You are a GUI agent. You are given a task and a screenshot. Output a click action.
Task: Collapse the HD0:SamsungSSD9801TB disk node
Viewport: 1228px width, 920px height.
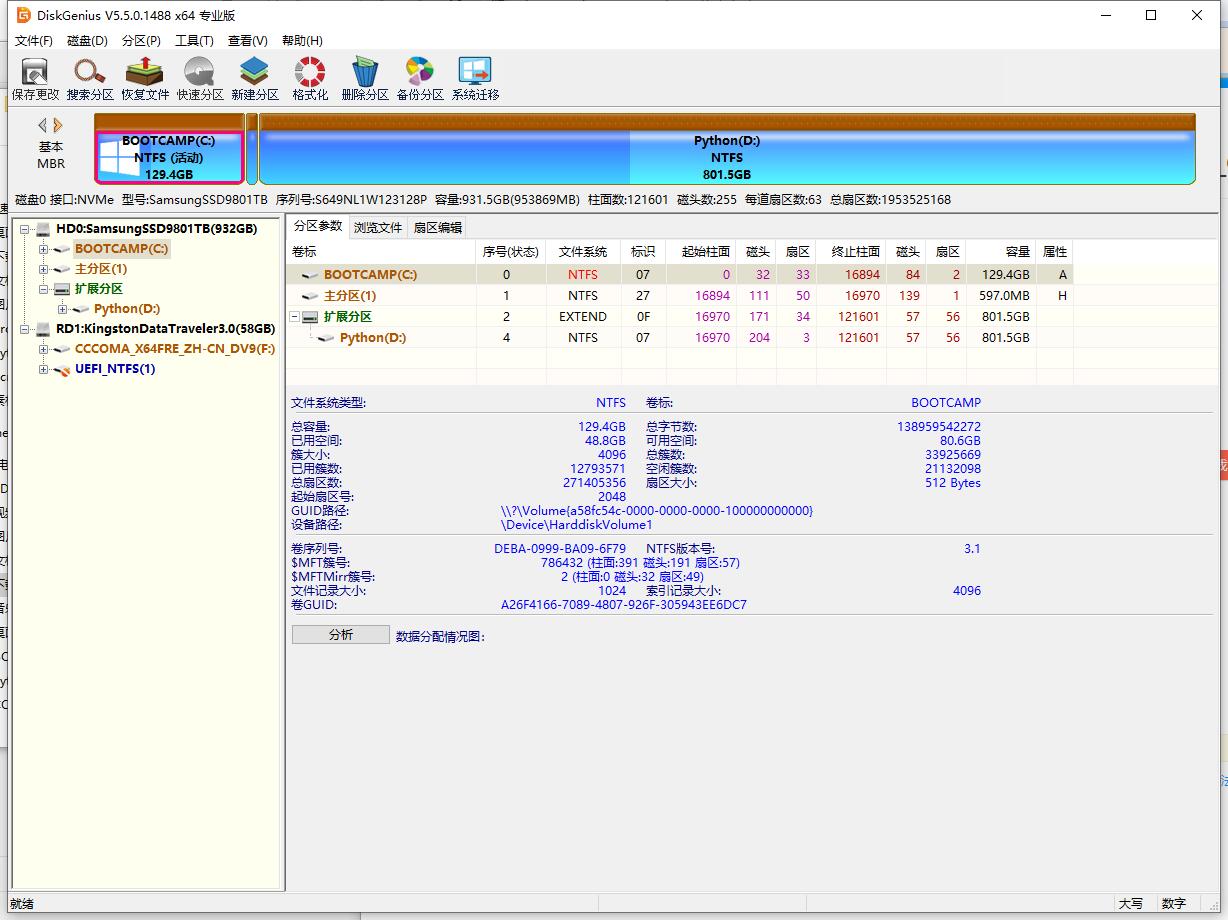coord(24,229)
